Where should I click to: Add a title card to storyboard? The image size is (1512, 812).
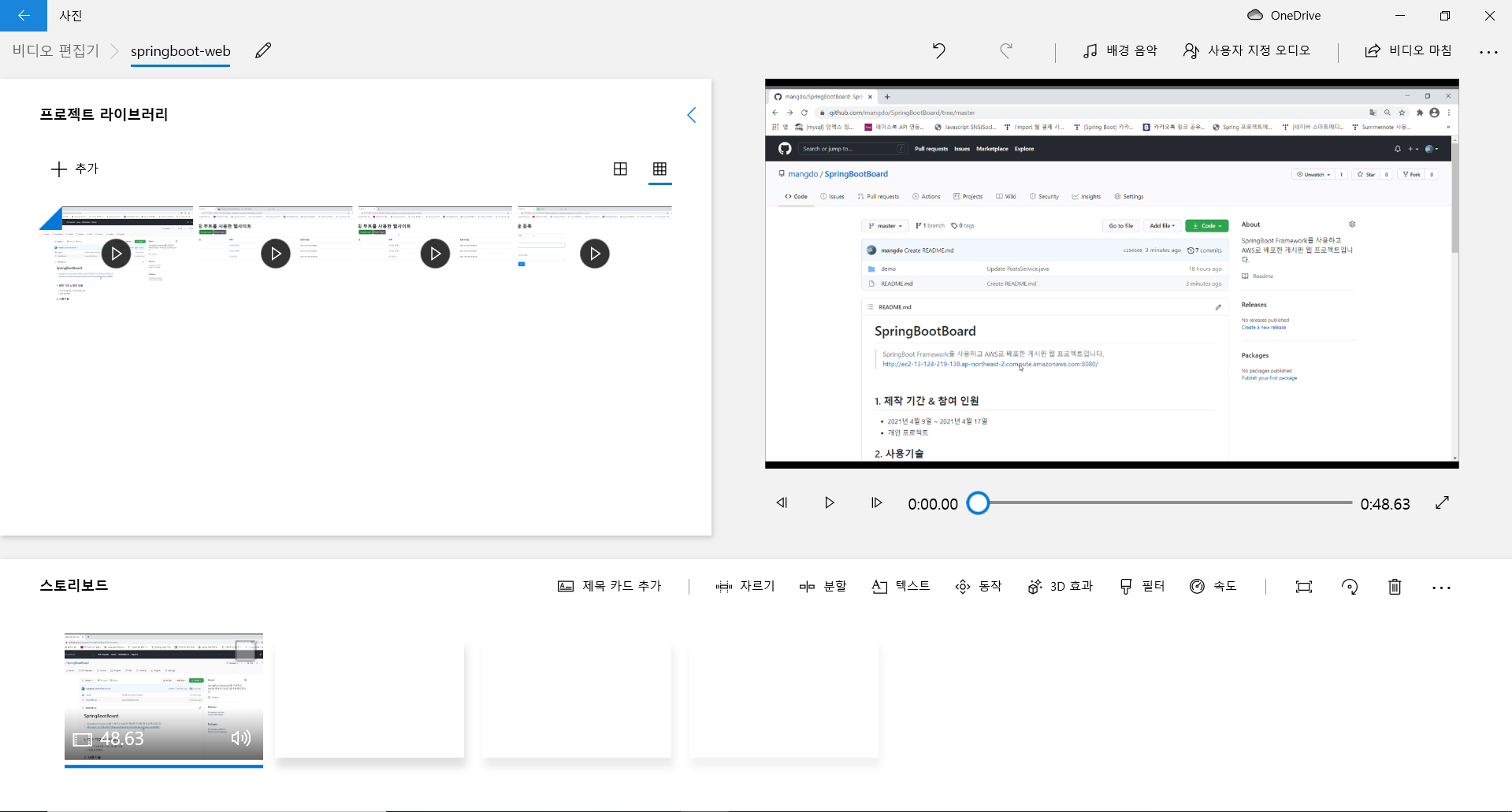coord(610,586)
